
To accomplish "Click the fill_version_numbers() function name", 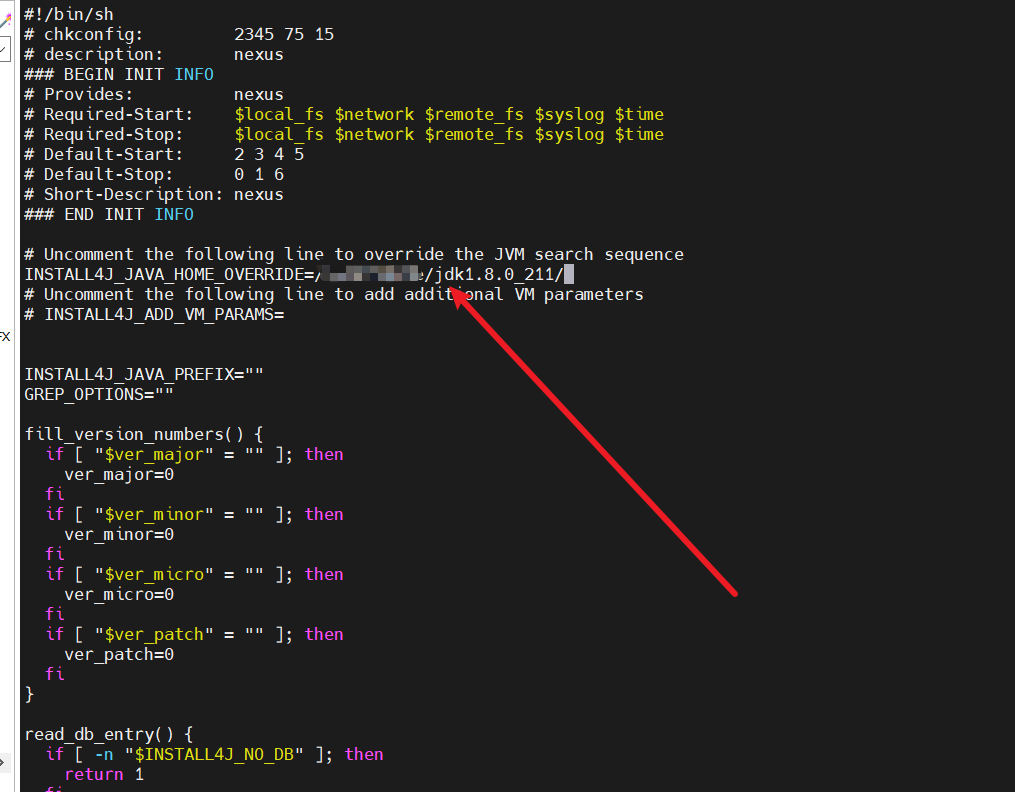I will [134, 434].
